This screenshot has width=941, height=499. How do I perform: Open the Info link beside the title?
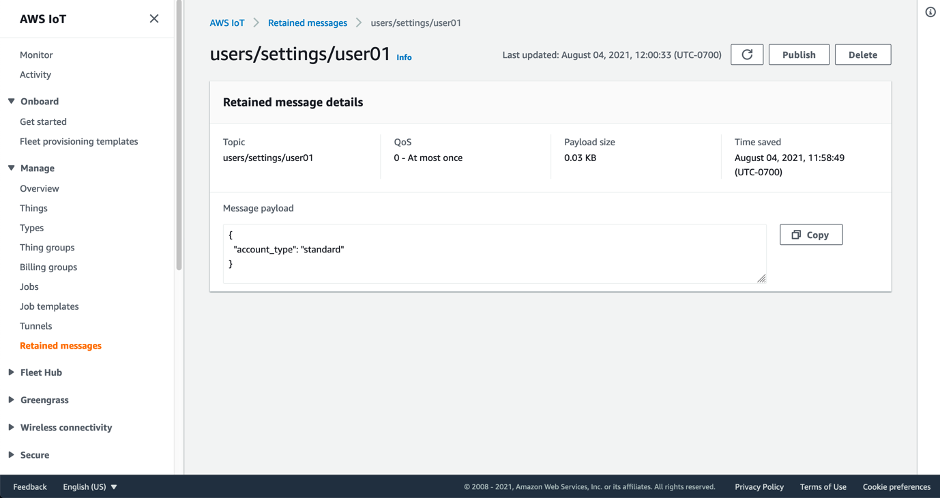pyautogui.click(x=404, y=58)
